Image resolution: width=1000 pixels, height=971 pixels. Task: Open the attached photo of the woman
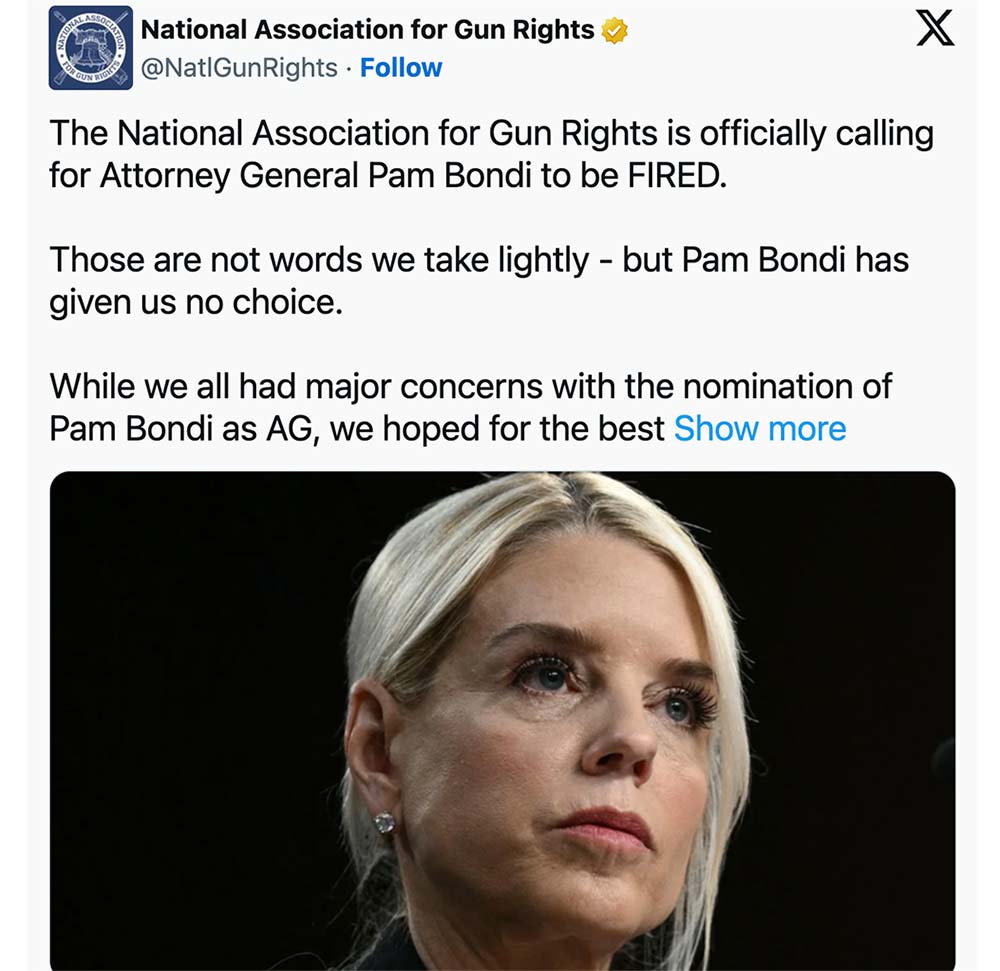[502, 720]
